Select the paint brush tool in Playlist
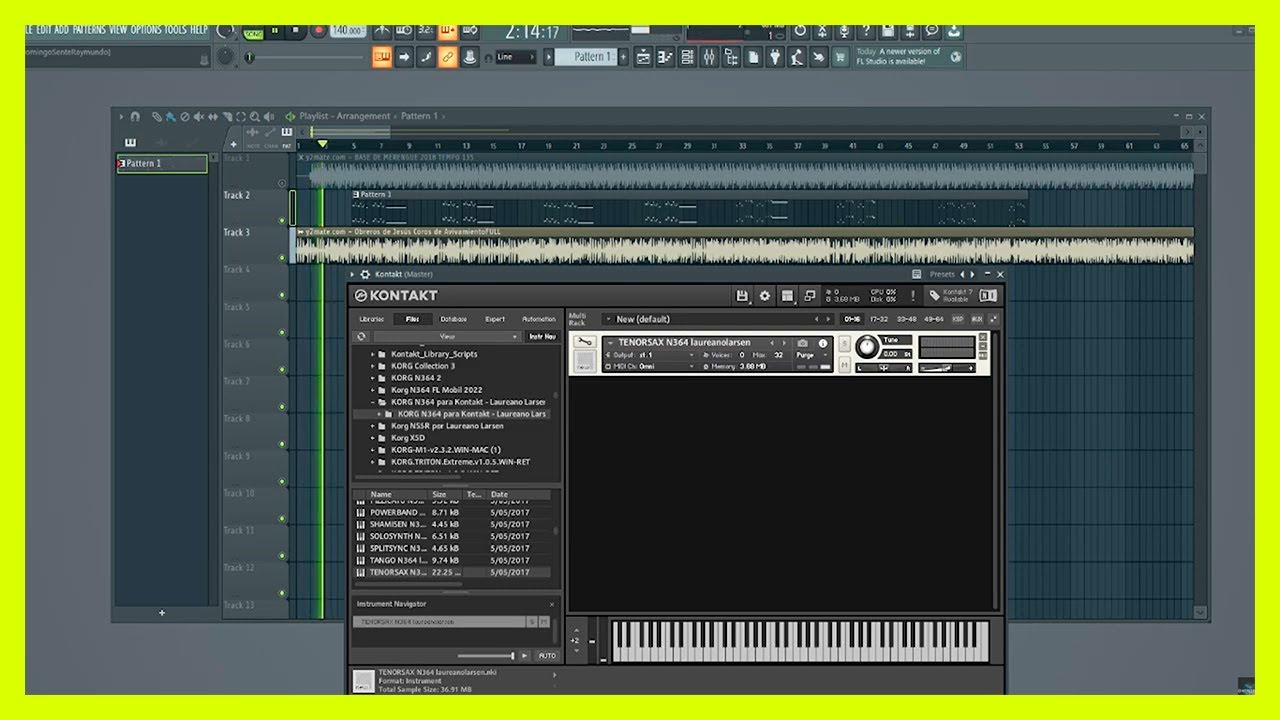The image size is (1280, 720). coord(171,116)
